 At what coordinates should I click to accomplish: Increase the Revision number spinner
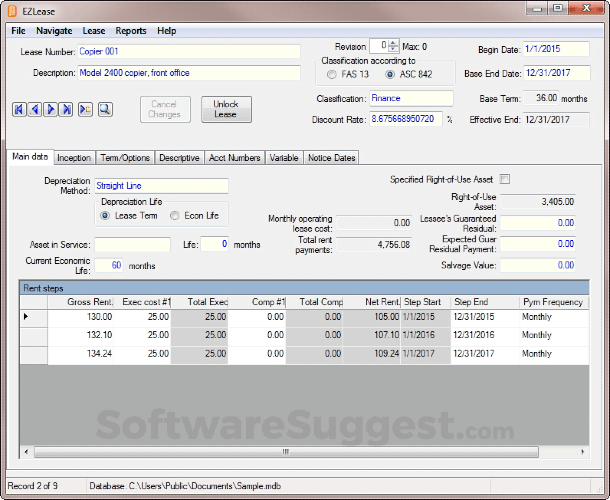394,43
